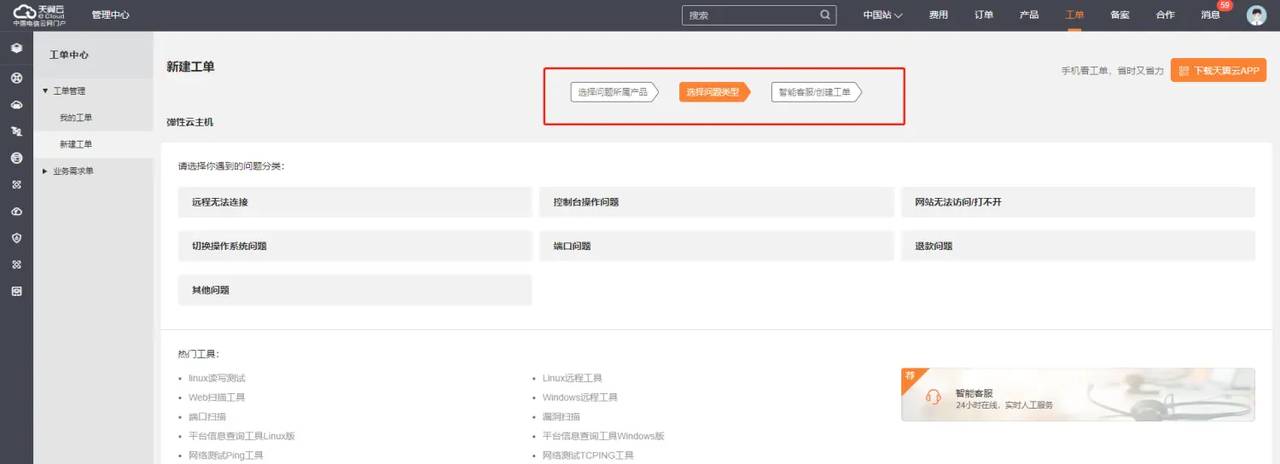This screenshot has height=464, width=1280.
Task: Open Windows远程工具 link
Action: pos(580,397)
